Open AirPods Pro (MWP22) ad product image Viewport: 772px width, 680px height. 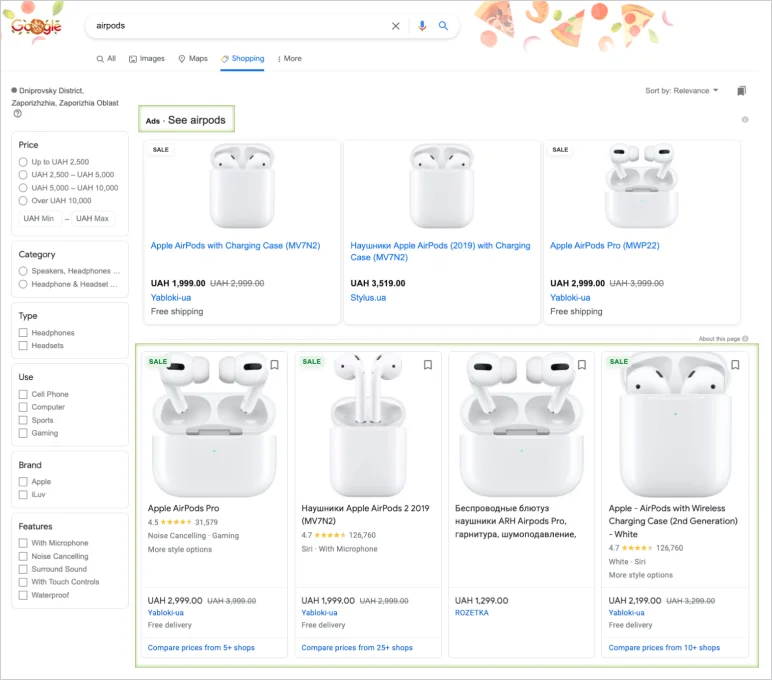click(x=642, y=186)
